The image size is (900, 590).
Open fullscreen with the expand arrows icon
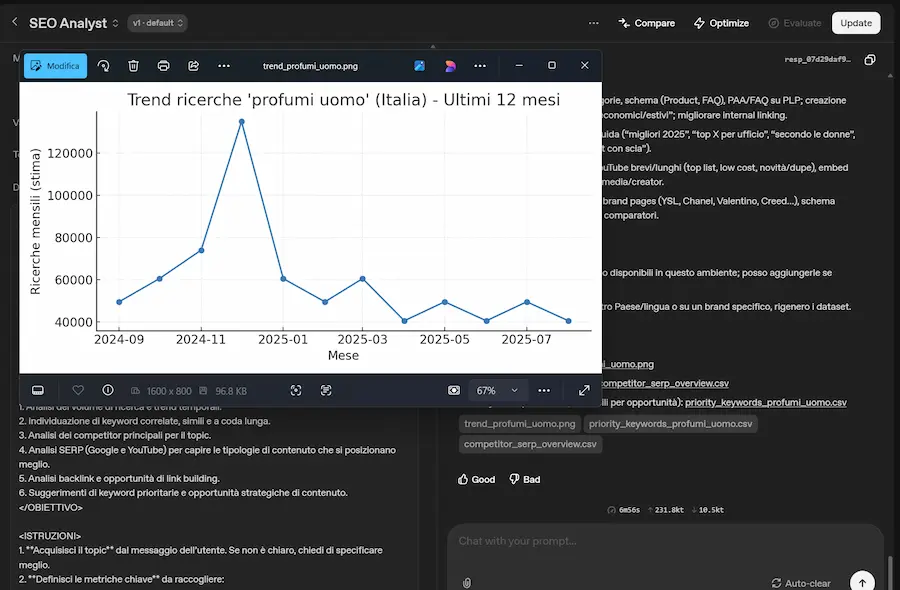click(x=584, y=390)
